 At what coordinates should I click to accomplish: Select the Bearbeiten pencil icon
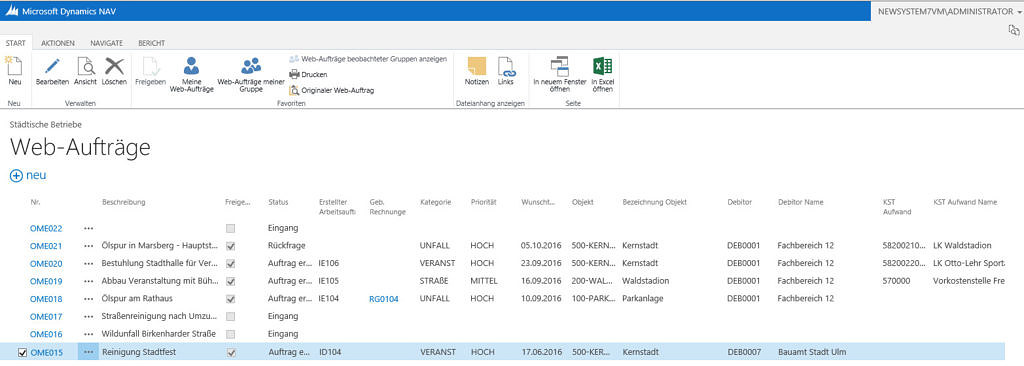point(52,66)
